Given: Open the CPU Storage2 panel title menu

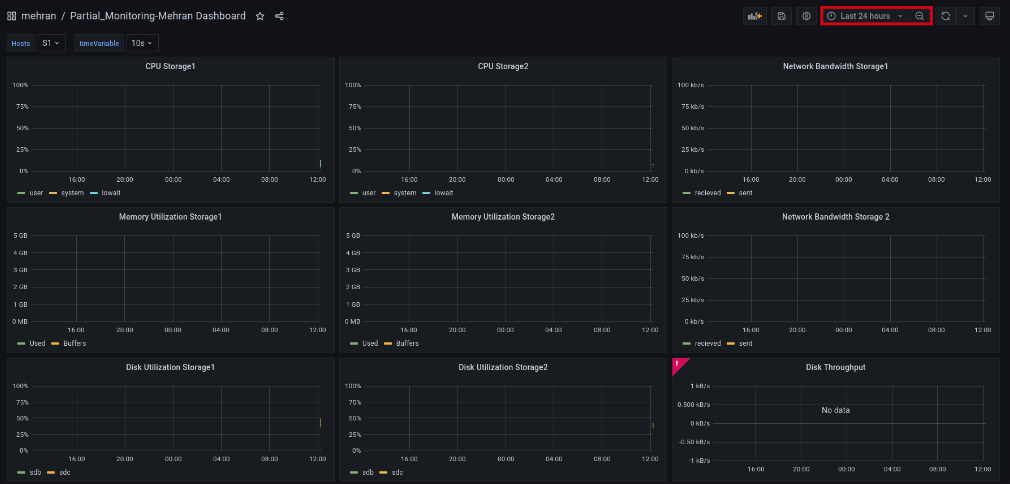Looking at the screenshot, I should coord(503,66).
